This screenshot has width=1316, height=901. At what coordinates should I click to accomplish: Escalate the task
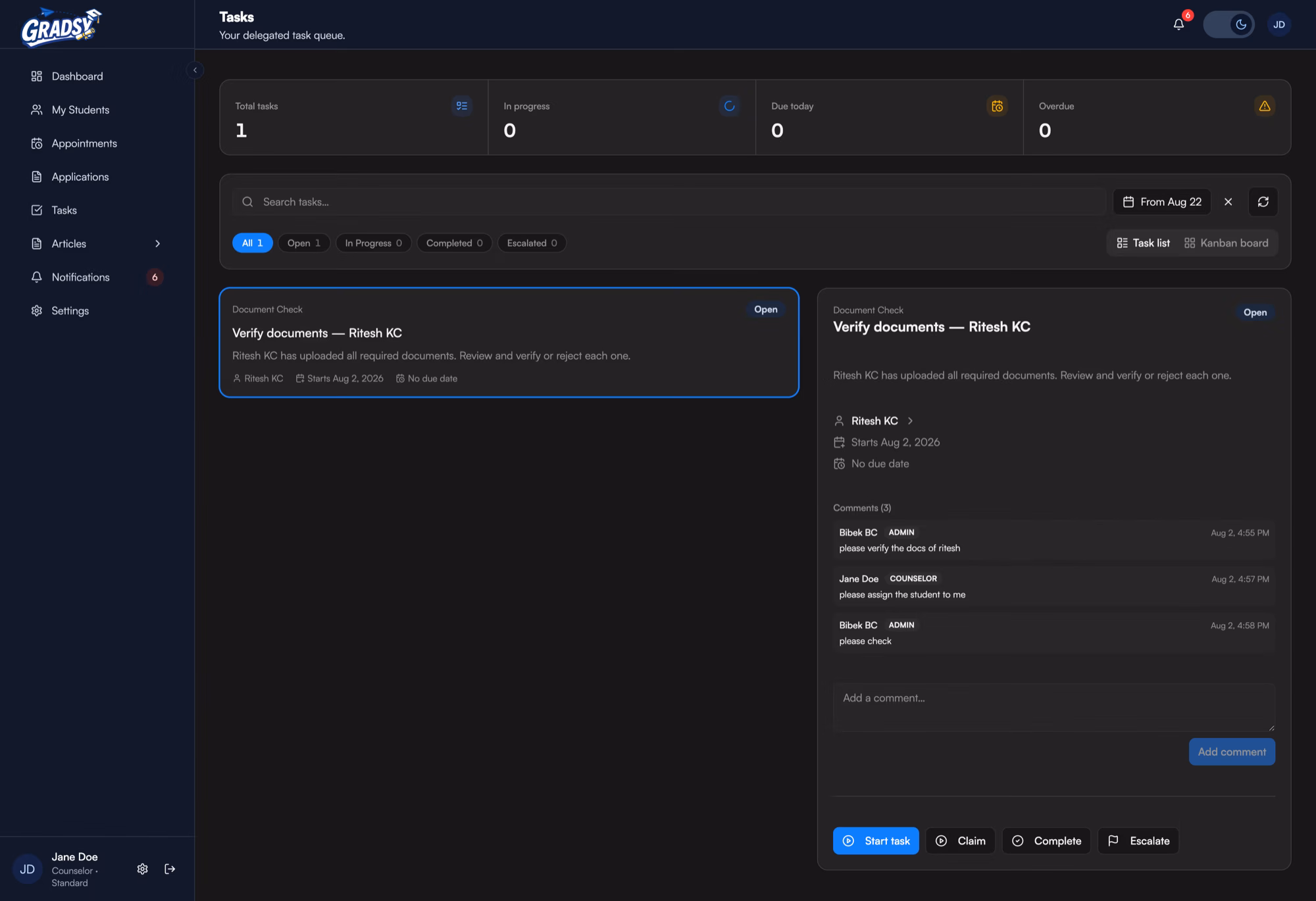(x=1138, y=841)
